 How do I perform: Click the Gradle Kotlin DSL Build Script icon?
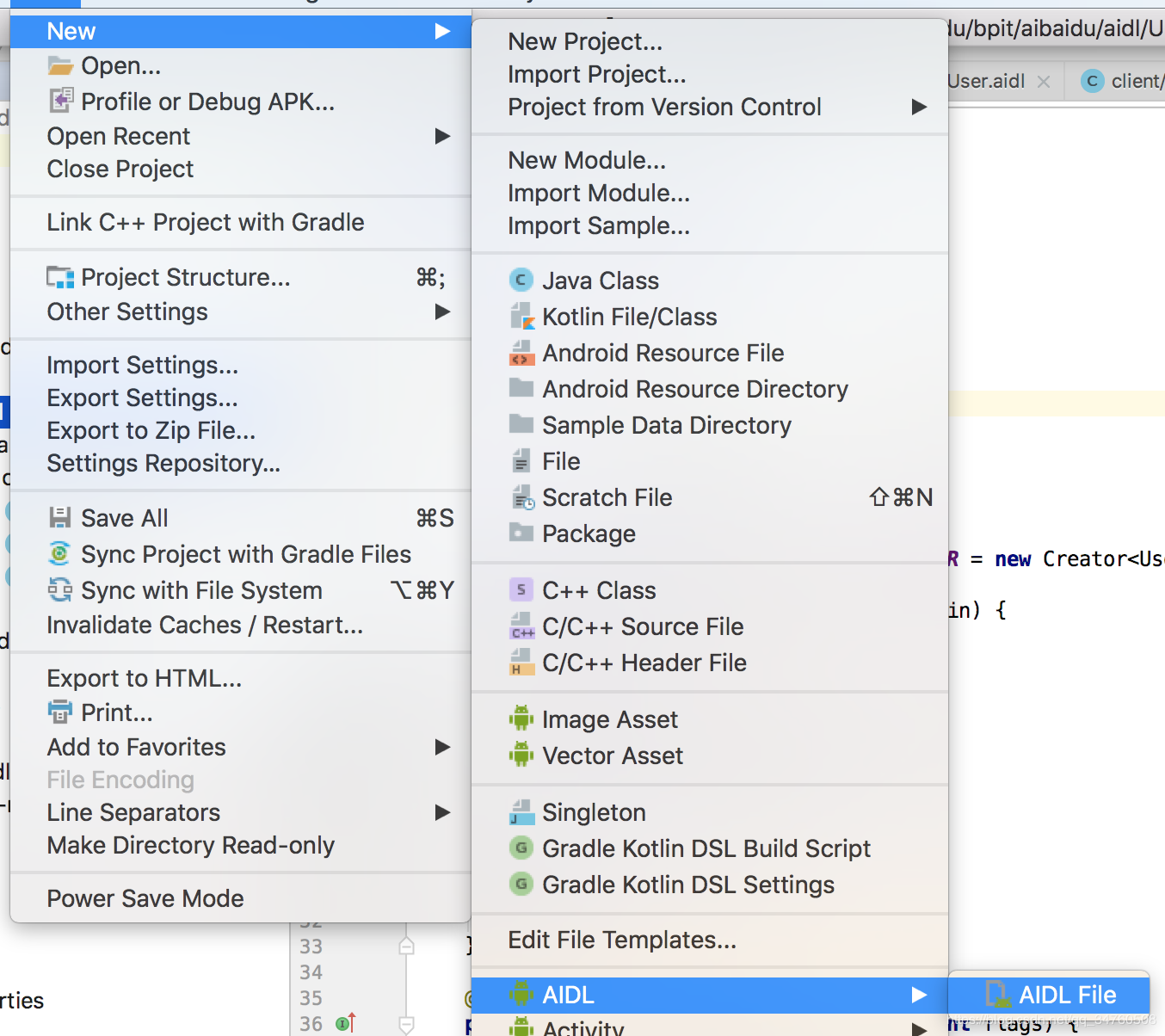pos(521,848)
